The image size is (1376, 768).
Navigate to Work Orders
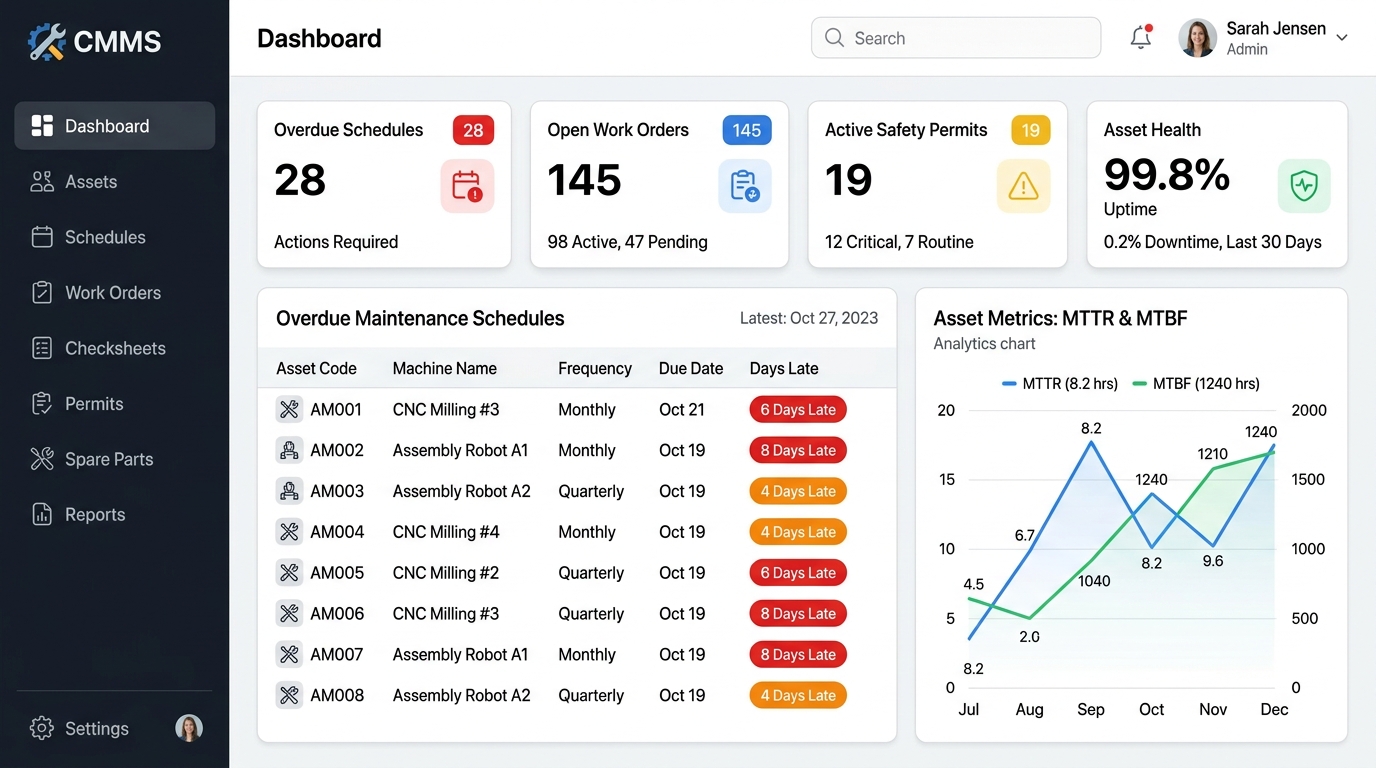(x=115, y=293)
